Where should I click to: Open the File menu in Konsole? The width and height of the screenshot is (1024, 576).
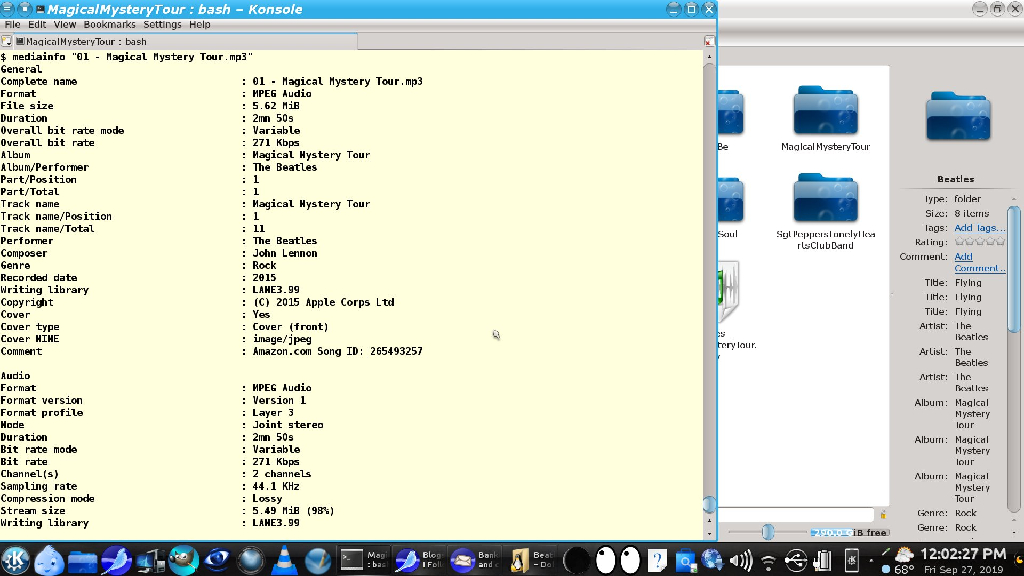pyautogui.click(x=12, y=24)
